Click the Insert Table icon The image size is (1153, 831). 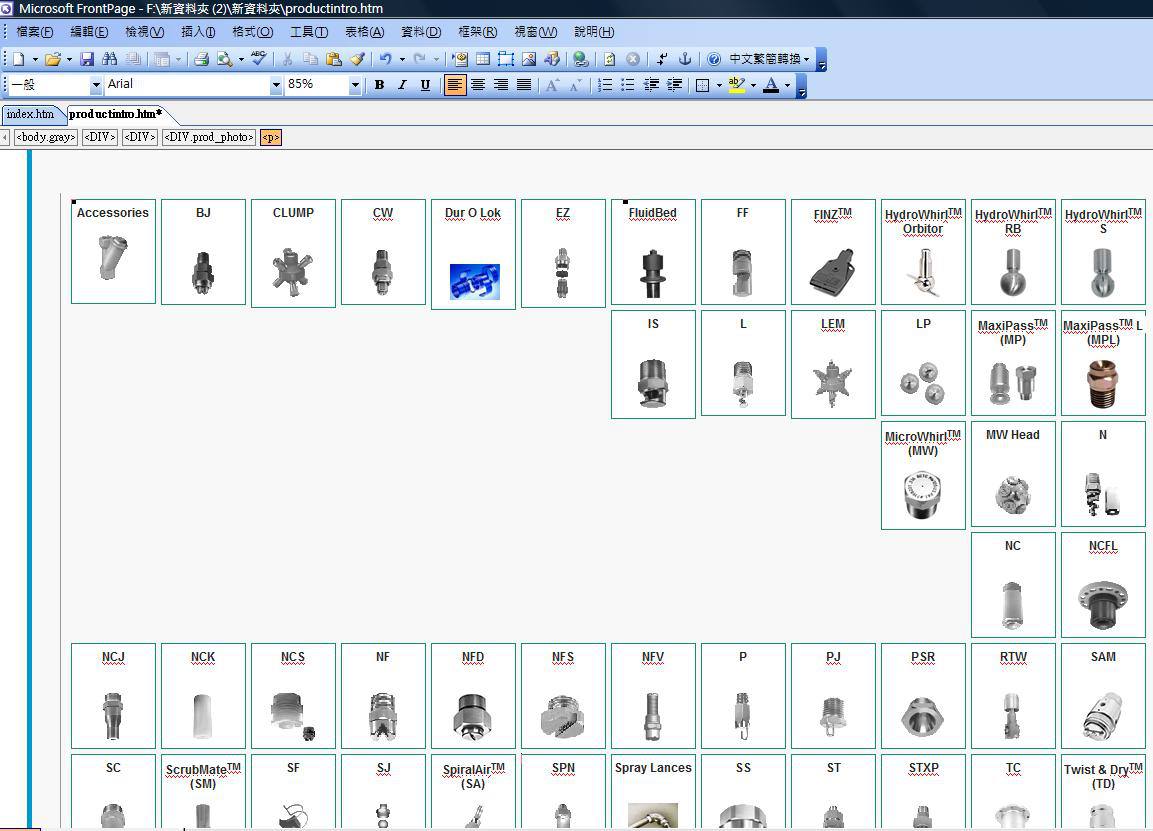point(483,59)
